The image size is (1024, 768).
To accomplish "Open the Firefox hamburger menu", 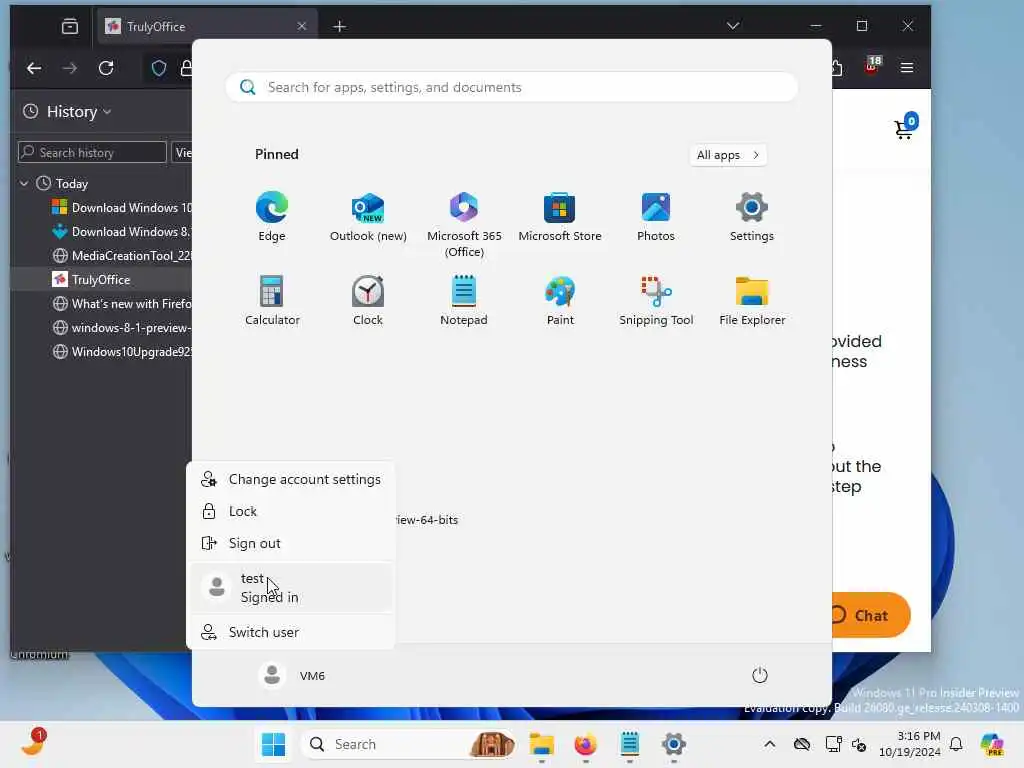I will tap(907, 68).
